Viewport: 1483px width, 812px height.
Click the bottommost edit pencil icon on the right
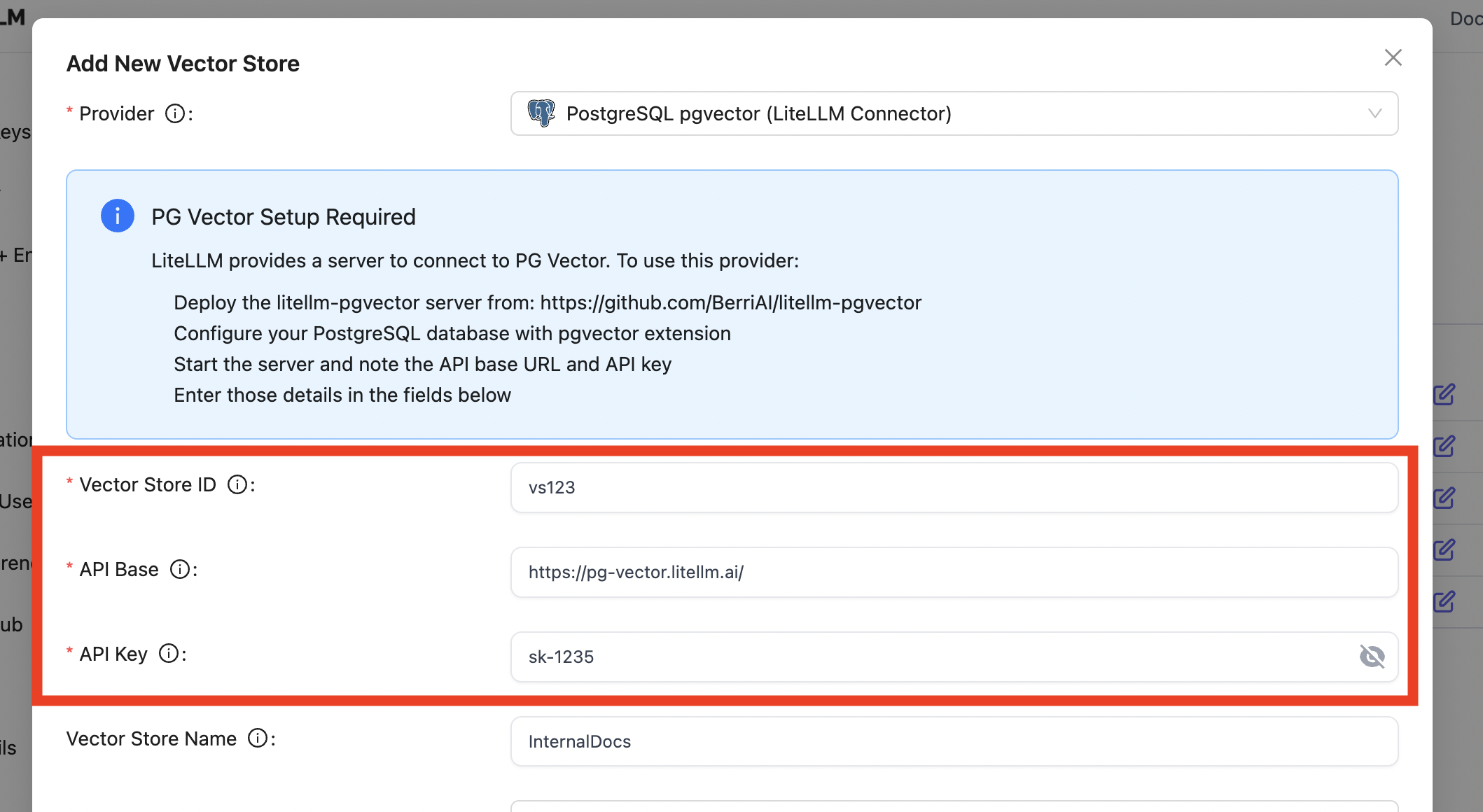coord(1444,602)
